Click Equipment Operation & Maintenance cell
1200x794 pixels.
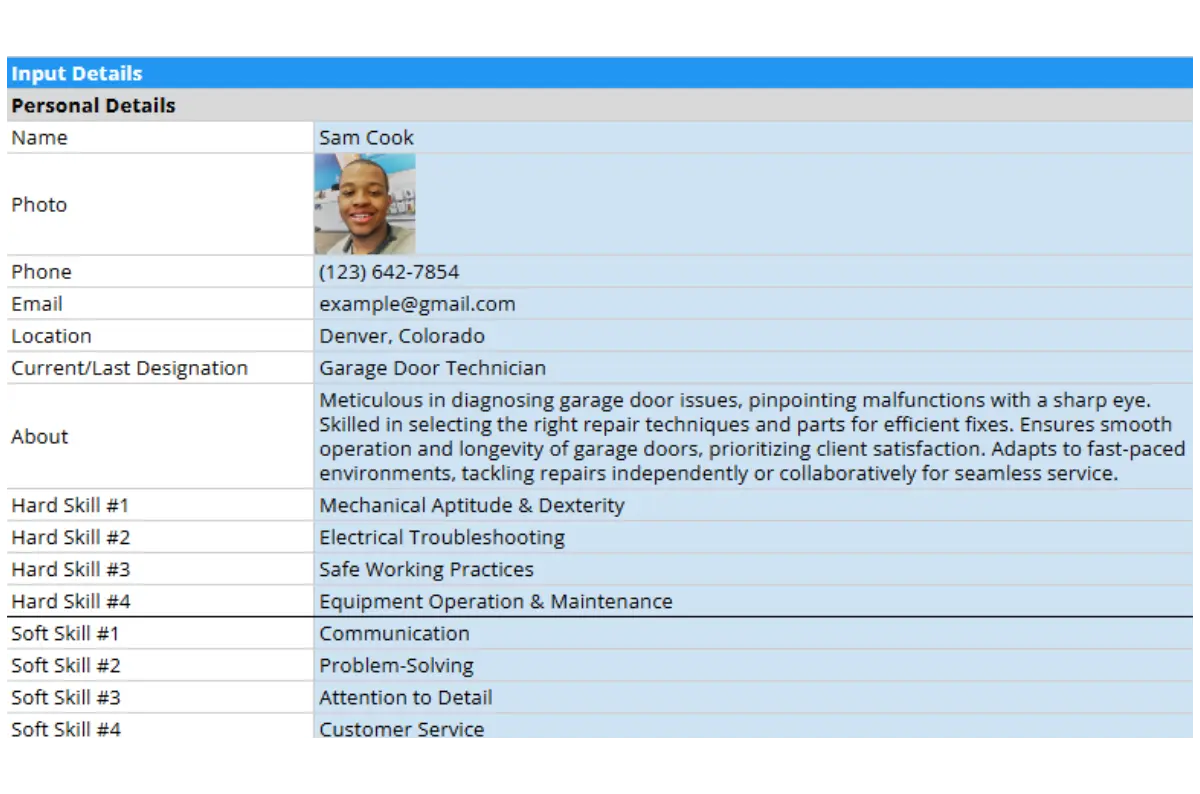[495, 601]
